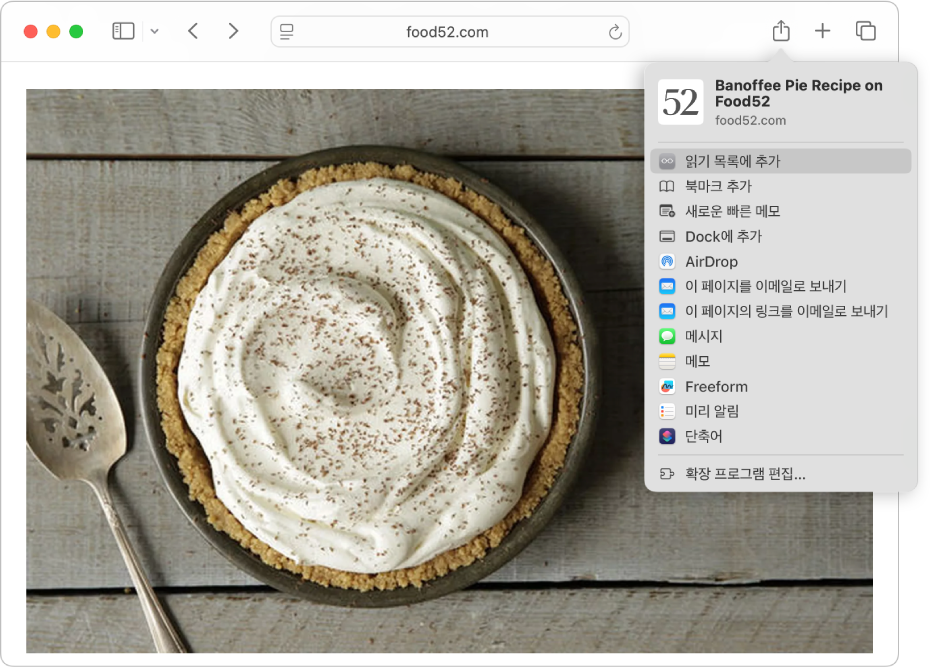931x668 pixels.
Task: Open the sidebar options dropdown chevron
Action: pyautogui.click(x=154, y=31)
